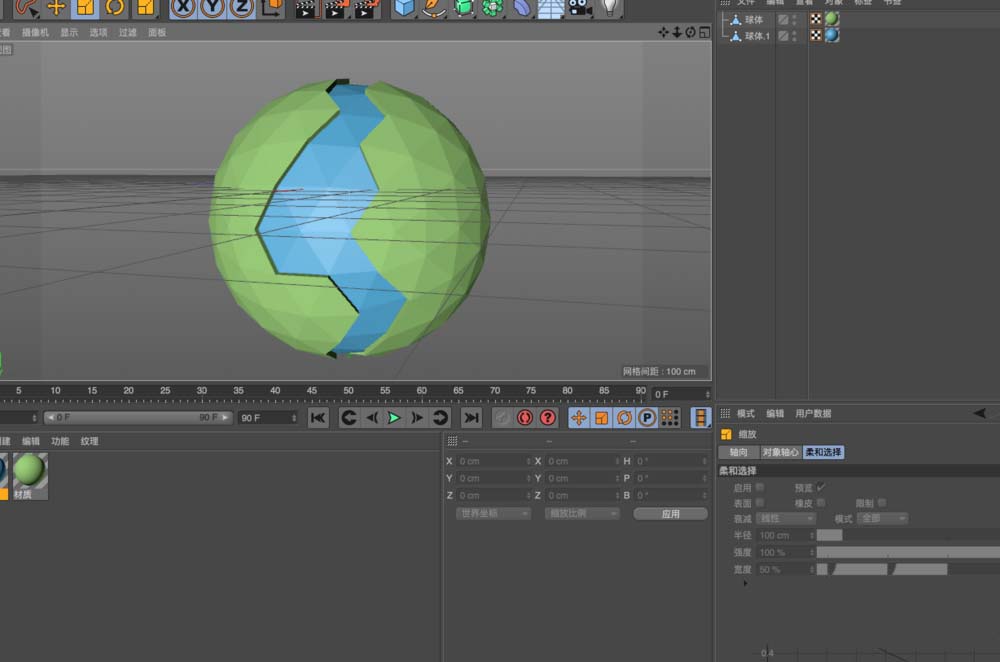Image resolution: width=1000 pixels, height=662 pixels.
Task: Open the material manager 纹理 menu
Action: 89,441
